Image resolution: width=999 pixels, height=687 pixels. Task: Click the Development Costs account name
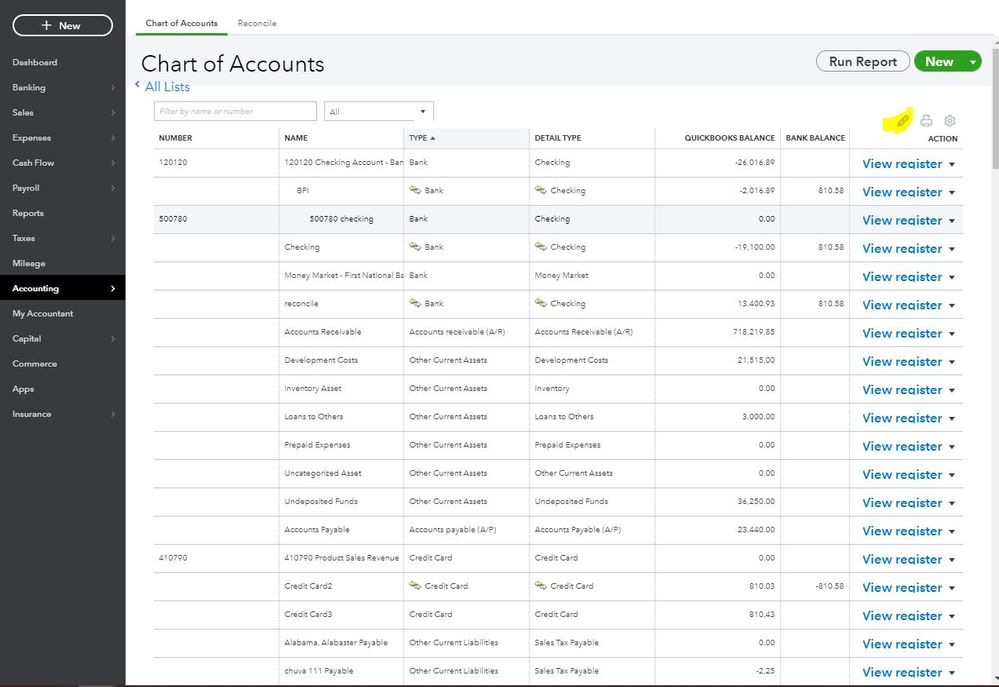click(x=320, y=360)
